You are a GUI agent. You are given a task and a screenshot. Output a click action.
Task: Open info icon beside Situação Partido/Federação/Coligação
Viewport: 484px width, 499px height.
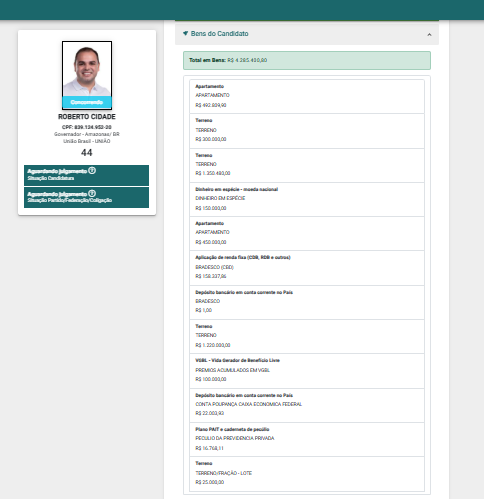[92, 193]
